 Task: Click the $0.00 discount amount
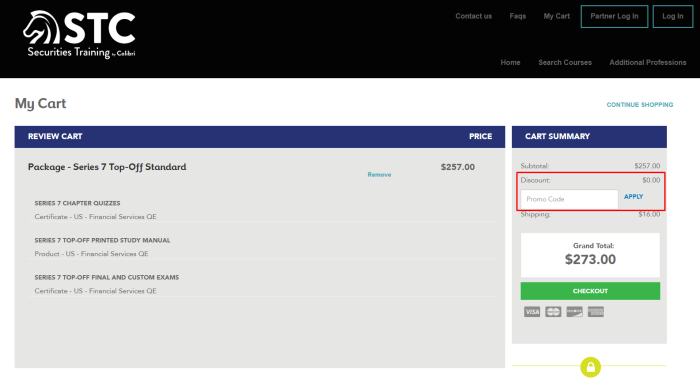click(651, 180)
